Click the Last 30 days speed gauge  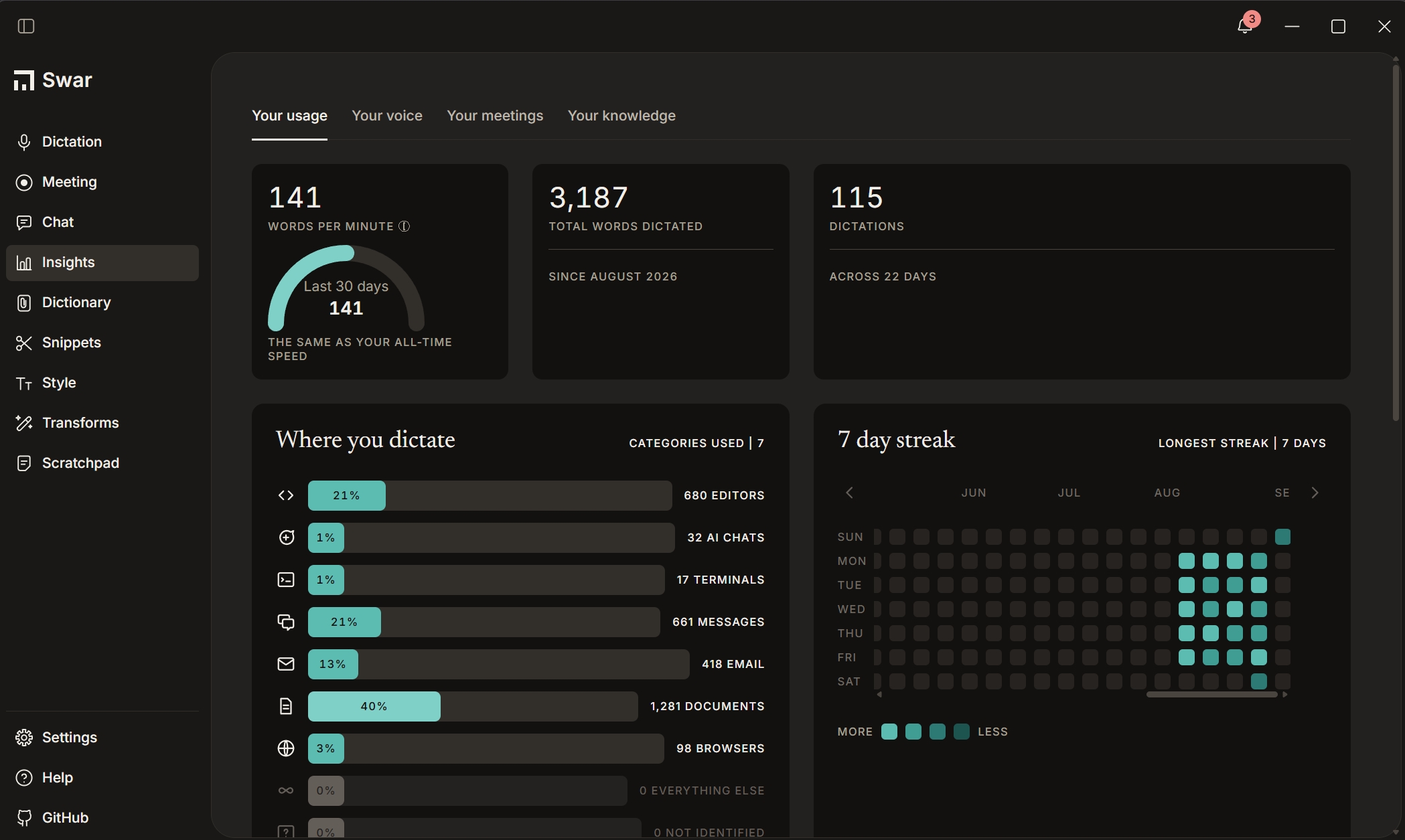346,288
